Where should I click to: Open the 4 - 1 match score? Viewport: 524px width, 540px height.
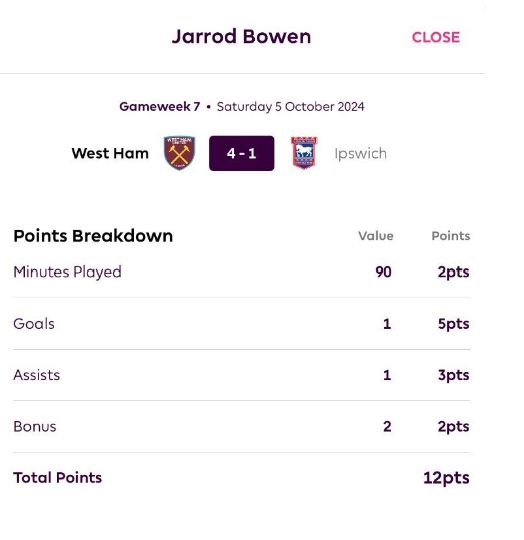pyautogui.click(x=242, y=153)
